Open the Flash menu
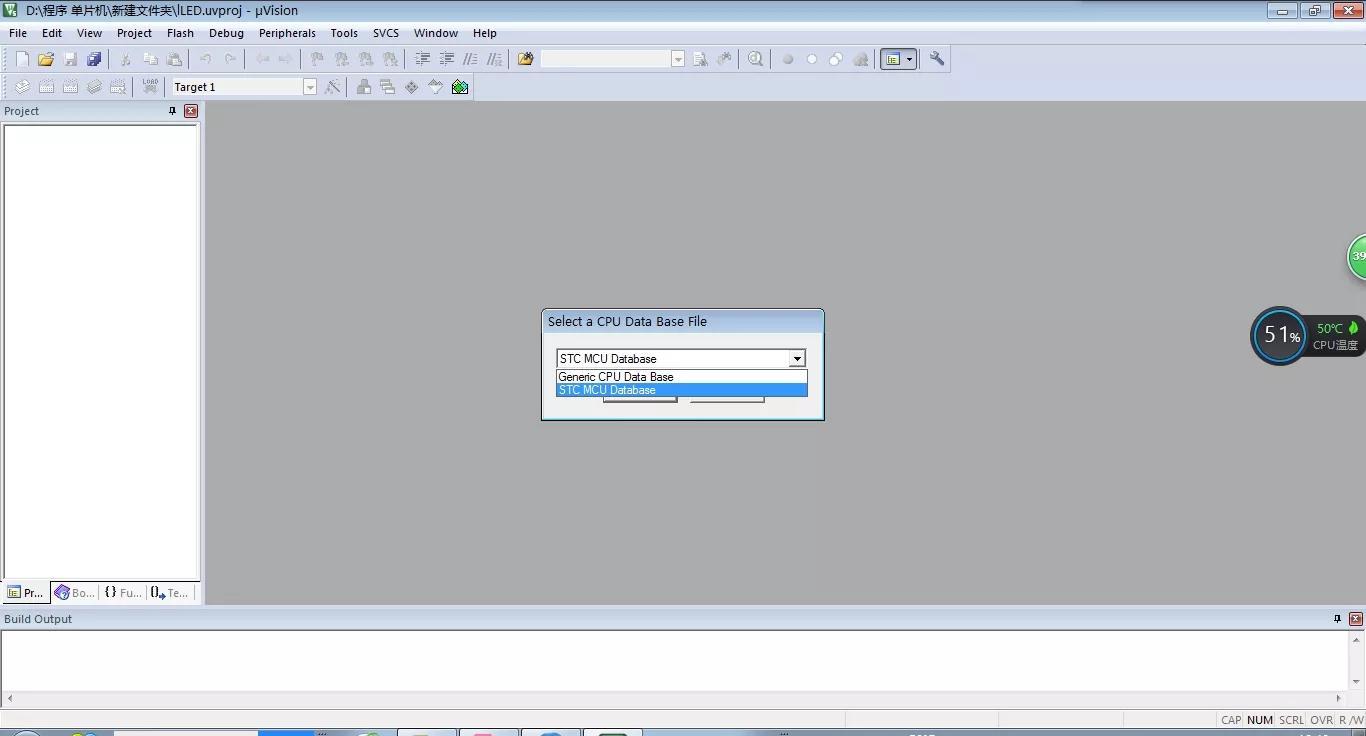 181,33
